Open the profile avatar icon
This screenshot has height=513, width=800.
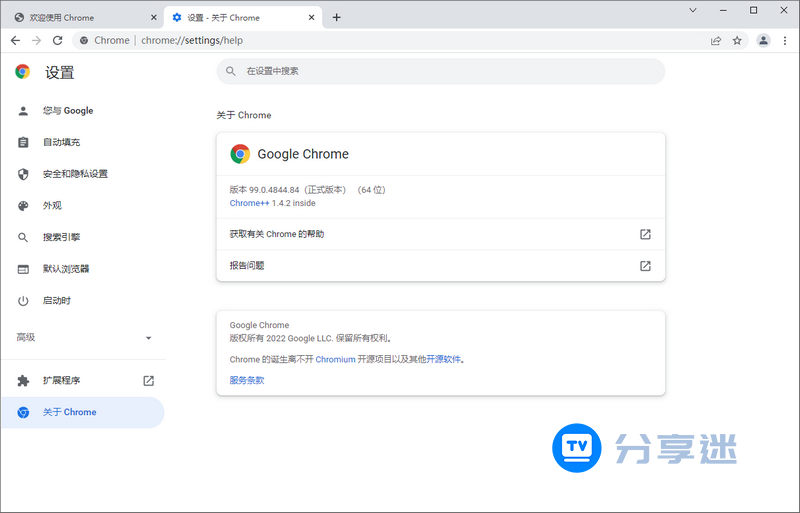pyautogui.click(x=763, y=40)
